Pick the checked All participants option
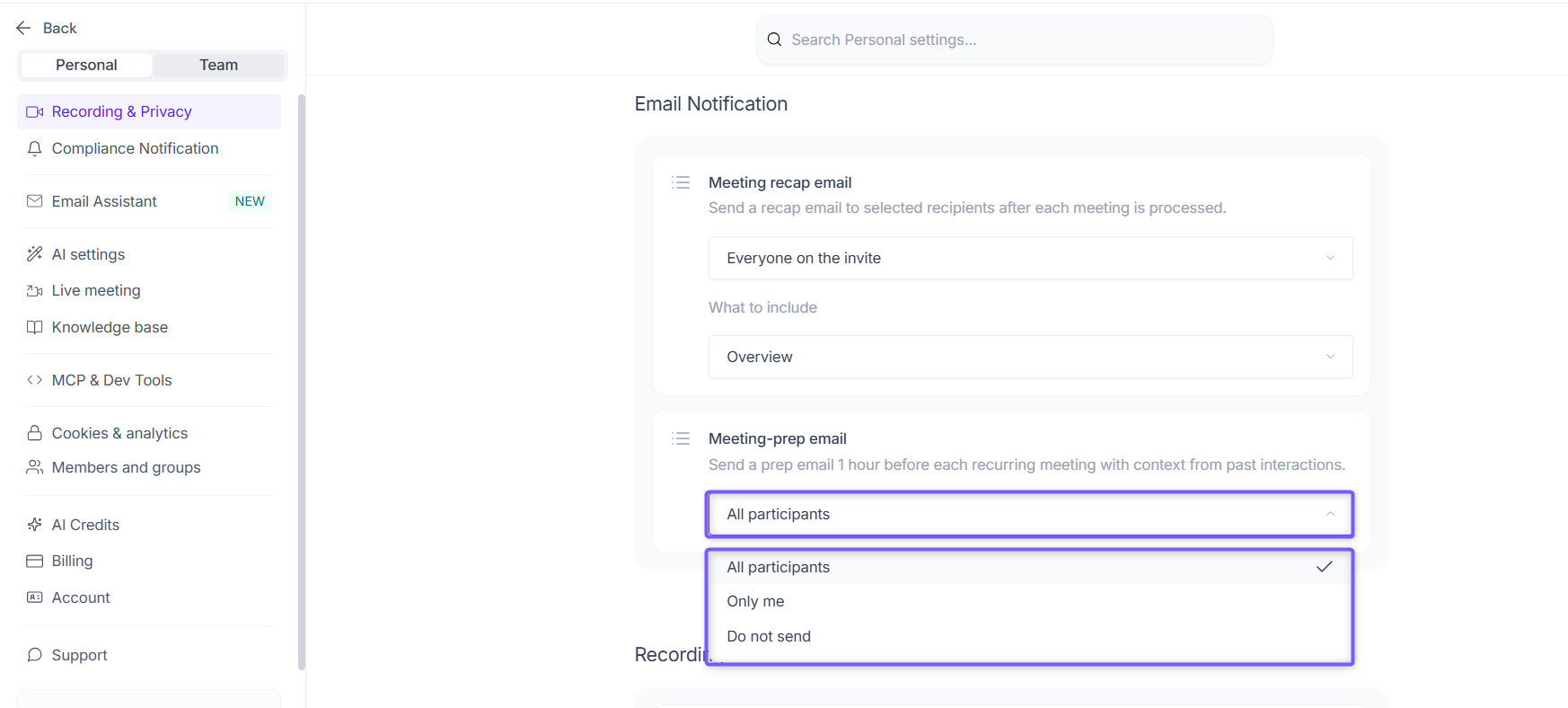1568x708 pixels. [x=1030, y=567]
